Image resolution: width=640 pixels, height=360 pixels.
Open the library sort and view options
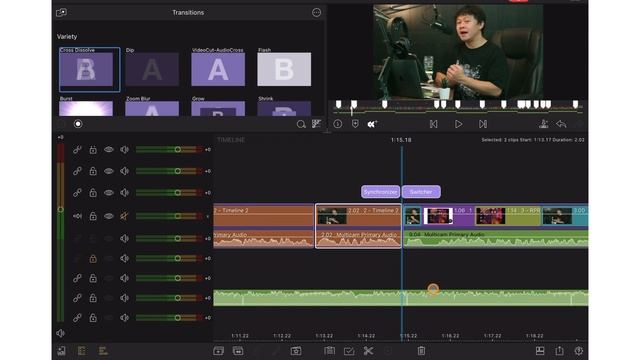pyautogui.click(x=316, y=124)
